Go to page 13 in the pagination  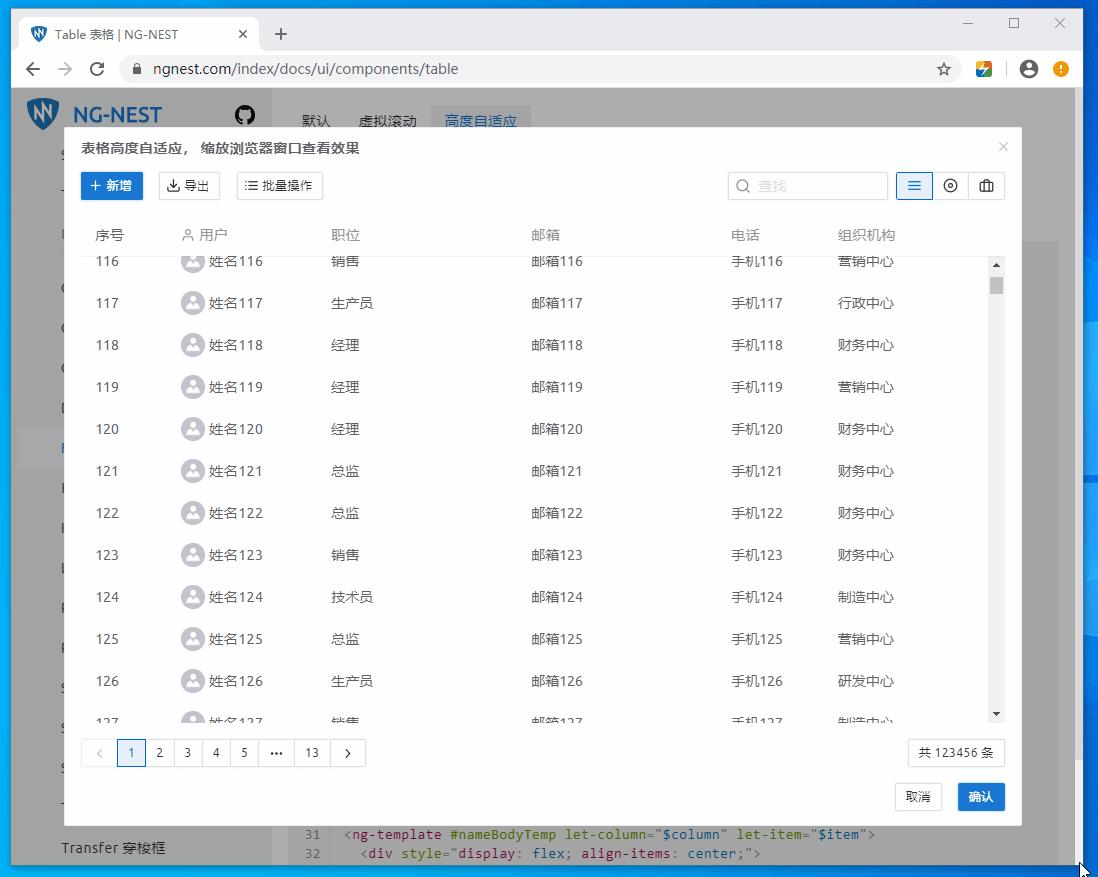tap(311, 752)
